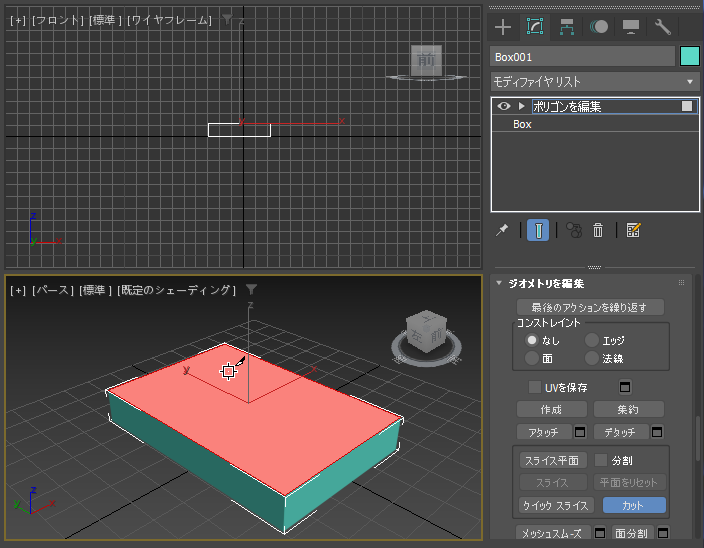Image resolution: width=704 pixels, height=548 pixels.
Task: Open the Hierarchy command panel tab
Action: pyautogui.click(x=567, y=27)
